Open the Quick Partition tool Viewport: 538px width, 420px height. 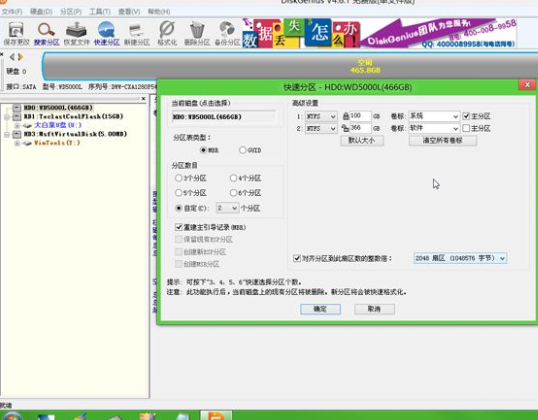pos(106,33)
